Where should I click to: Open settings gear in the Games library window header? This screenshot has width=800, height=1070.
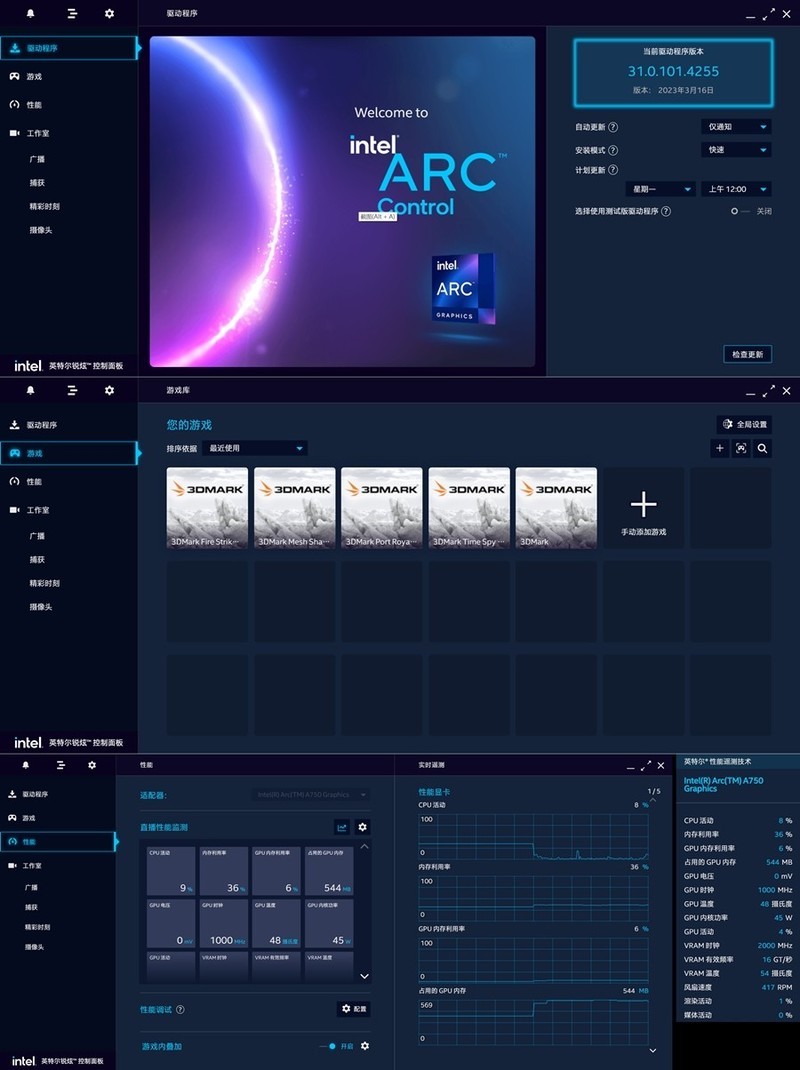[x=109, y=390]
